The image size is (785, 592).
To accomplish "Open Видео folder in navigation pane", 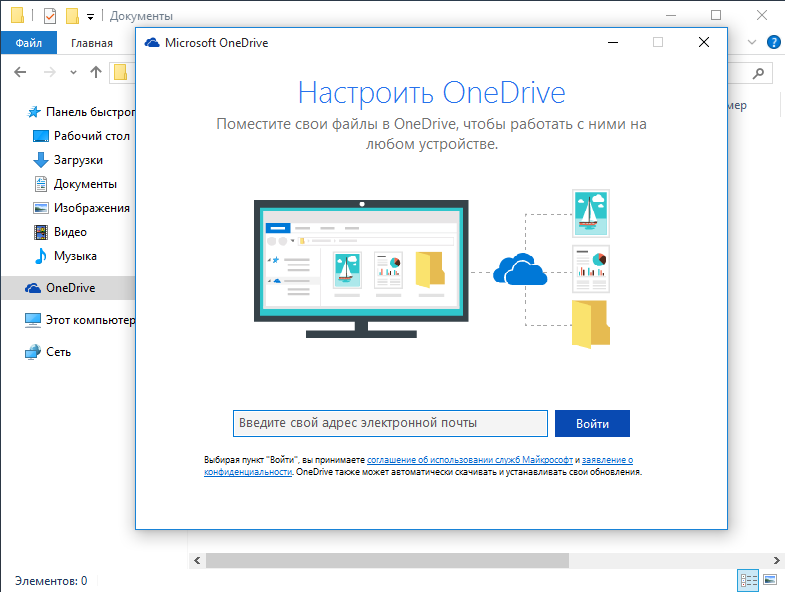I will [70, 232].
